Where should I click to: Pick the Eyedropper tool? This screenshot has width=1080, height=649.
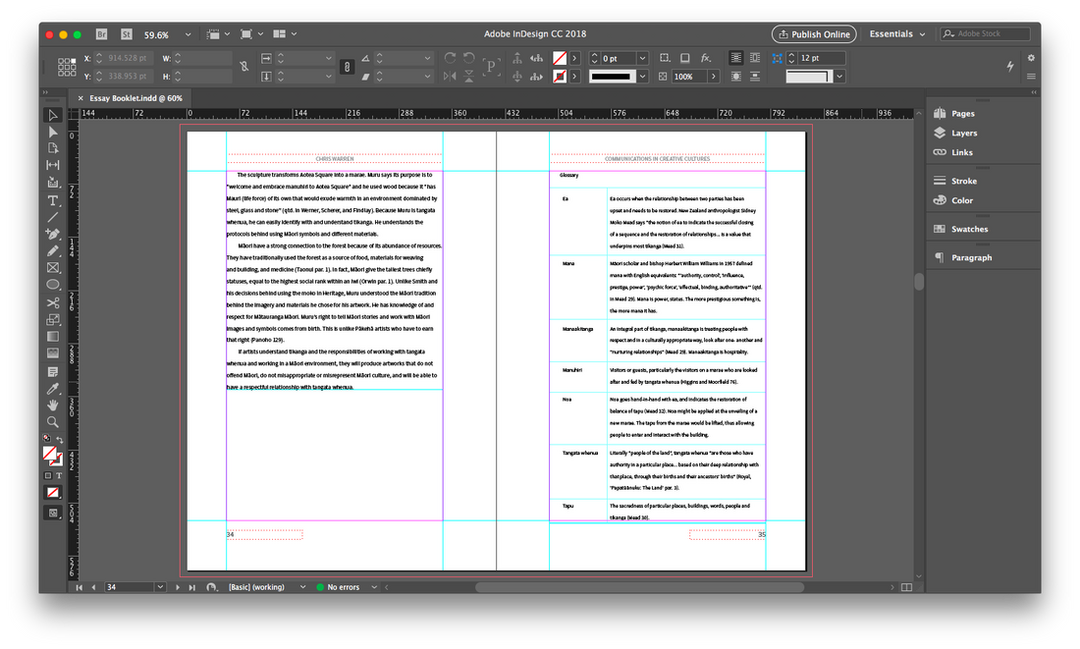[x=53, y=388]
